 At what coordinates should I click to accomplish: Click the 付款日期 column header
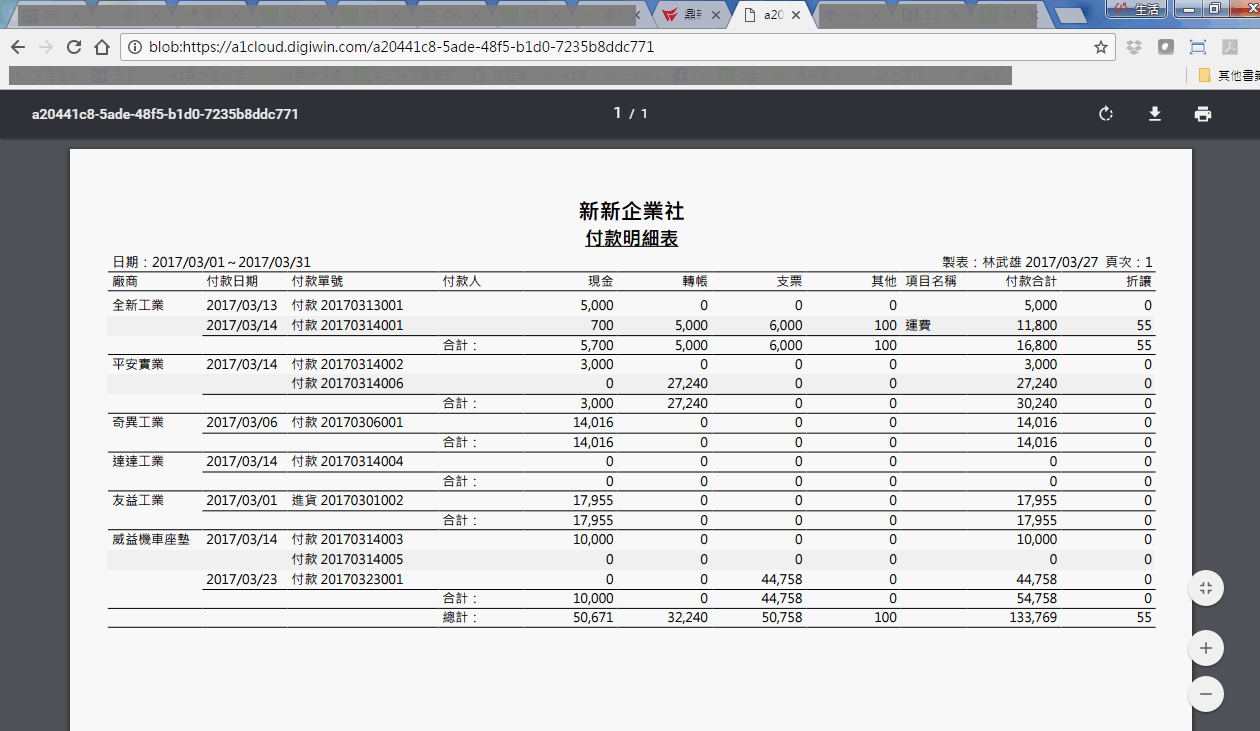[x=232, y=281]
